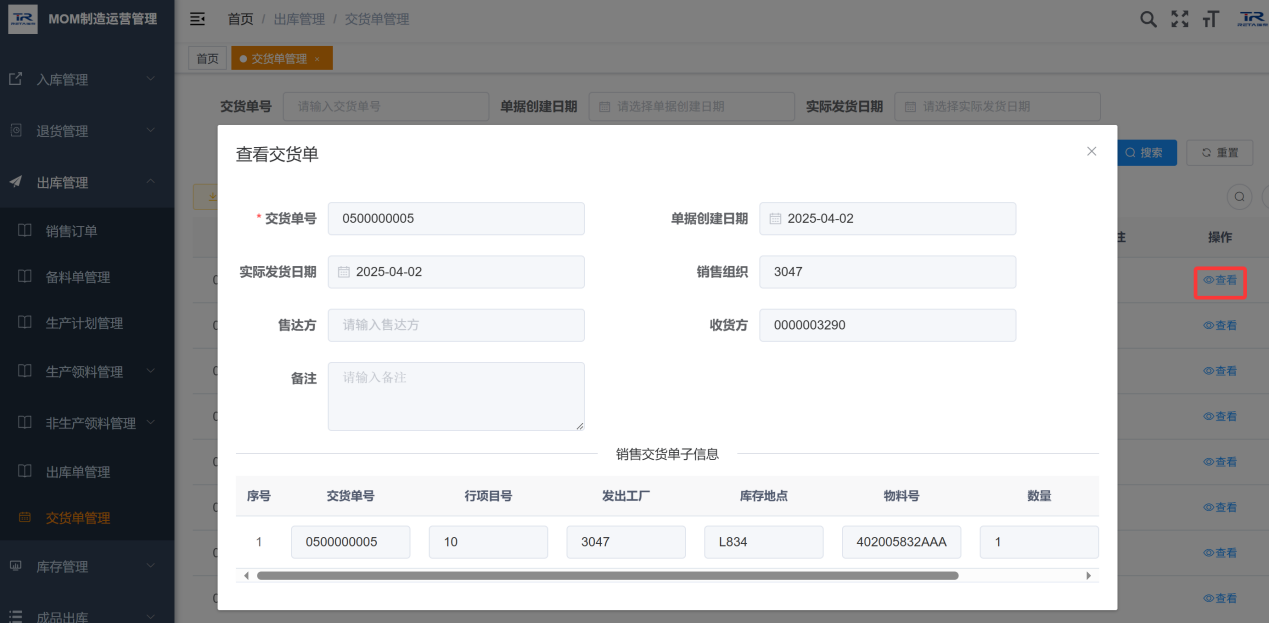Click the MOM制造运营管理 logo icon
Image resolution: width=1269 pixels, height=623 pixels.
point(23,19)
